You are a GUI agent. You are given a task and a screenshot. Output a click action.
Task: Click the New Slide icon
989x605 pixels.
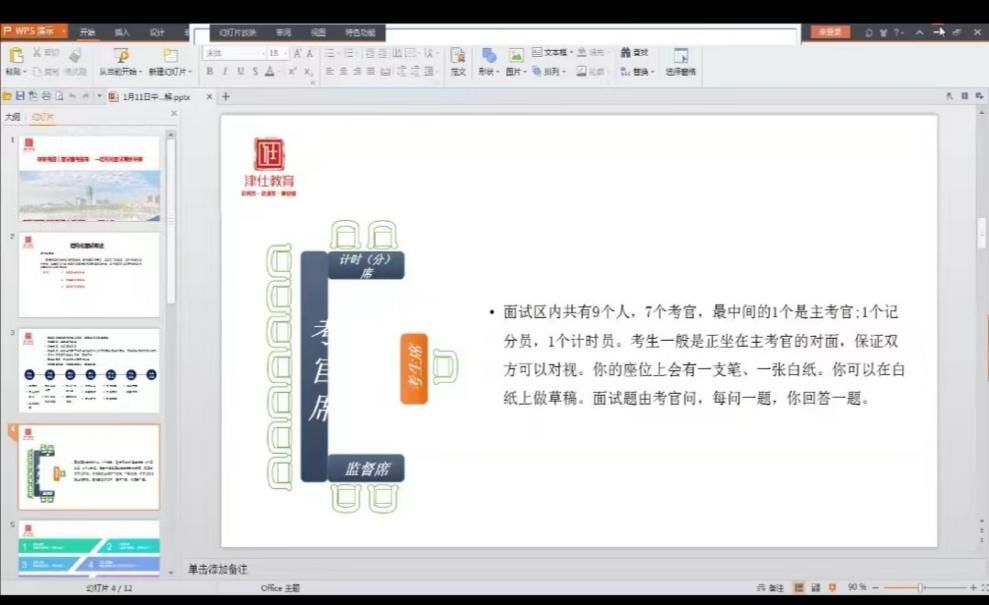pos(170,56)
